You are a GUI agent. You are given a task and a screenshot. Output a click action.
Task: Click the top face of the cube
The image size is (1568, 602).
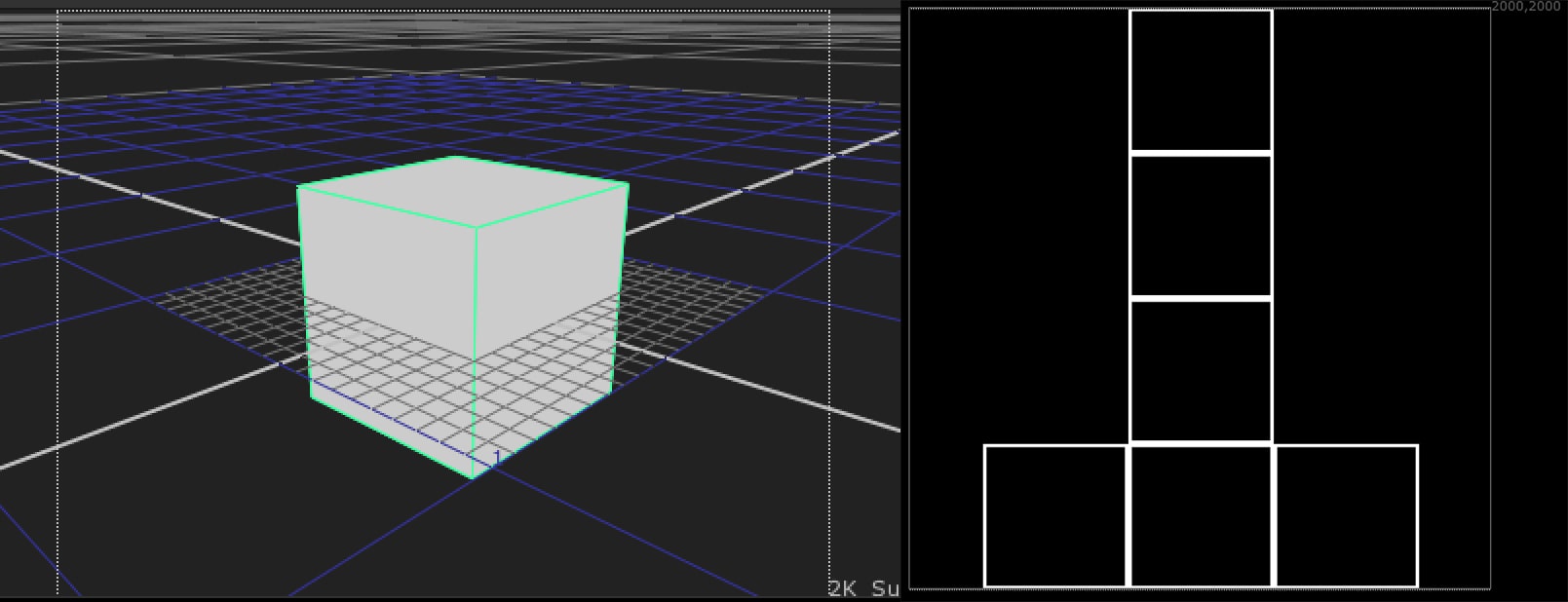tap(463, 190)
